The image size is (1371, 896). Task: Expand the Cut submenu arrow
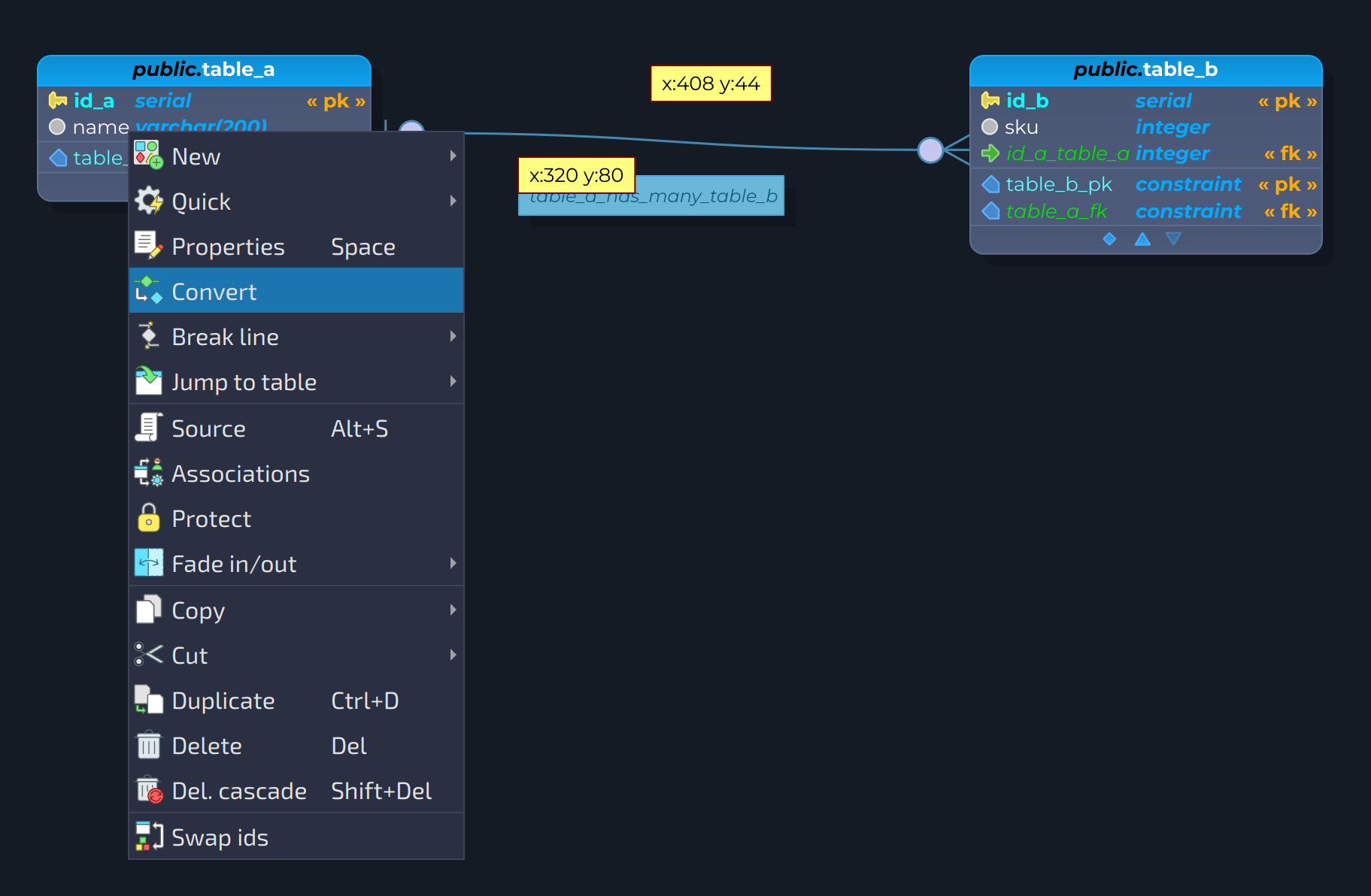(x=453, y=655)
